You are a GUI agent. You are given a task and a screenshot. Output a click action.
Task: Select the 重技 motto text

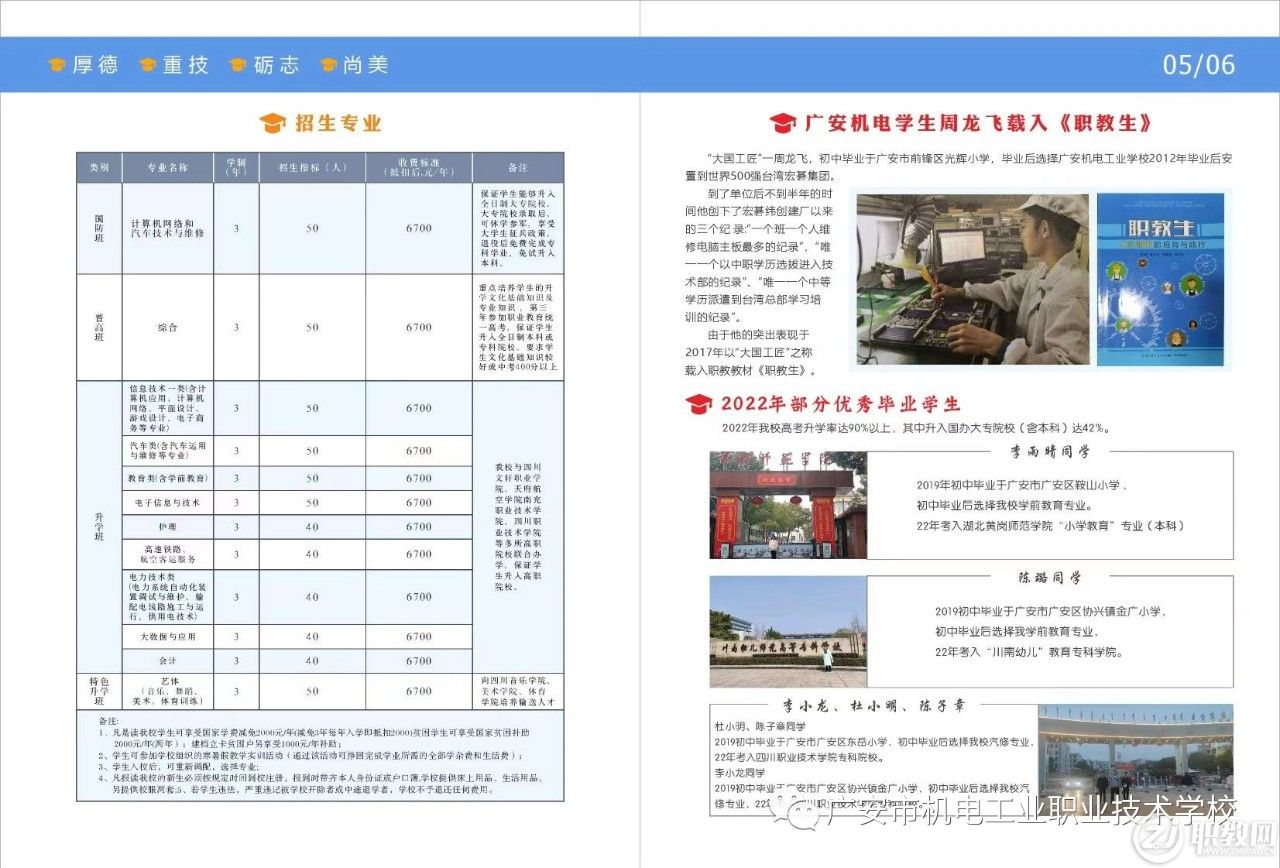pyautogui.click(x=186, y=65)
